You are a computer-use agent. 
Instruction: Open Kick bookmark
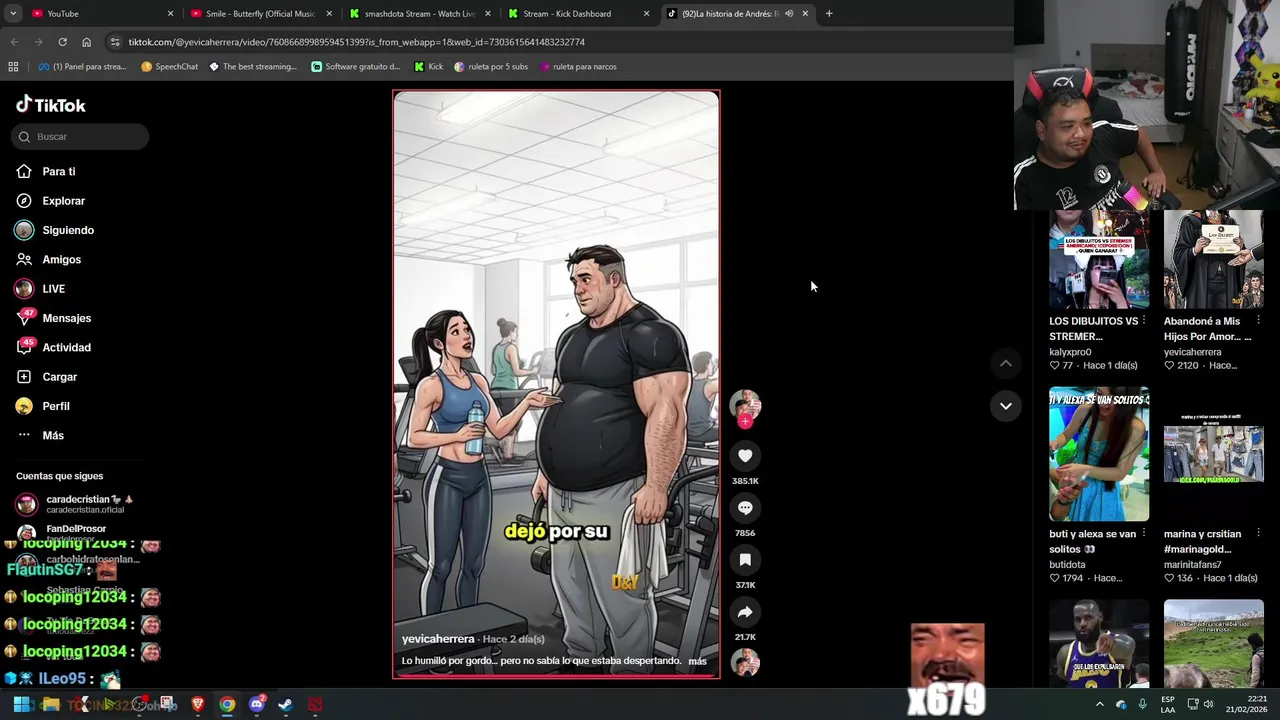click(x=428, y=67)
